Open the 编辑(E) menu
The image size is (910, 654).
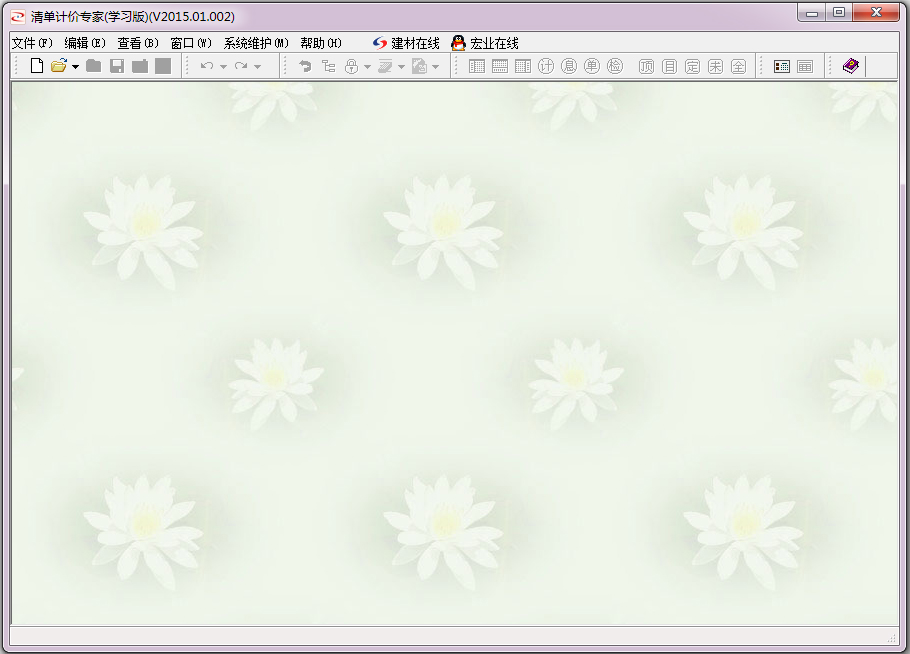pyautogui.click(x=85, y=43)
